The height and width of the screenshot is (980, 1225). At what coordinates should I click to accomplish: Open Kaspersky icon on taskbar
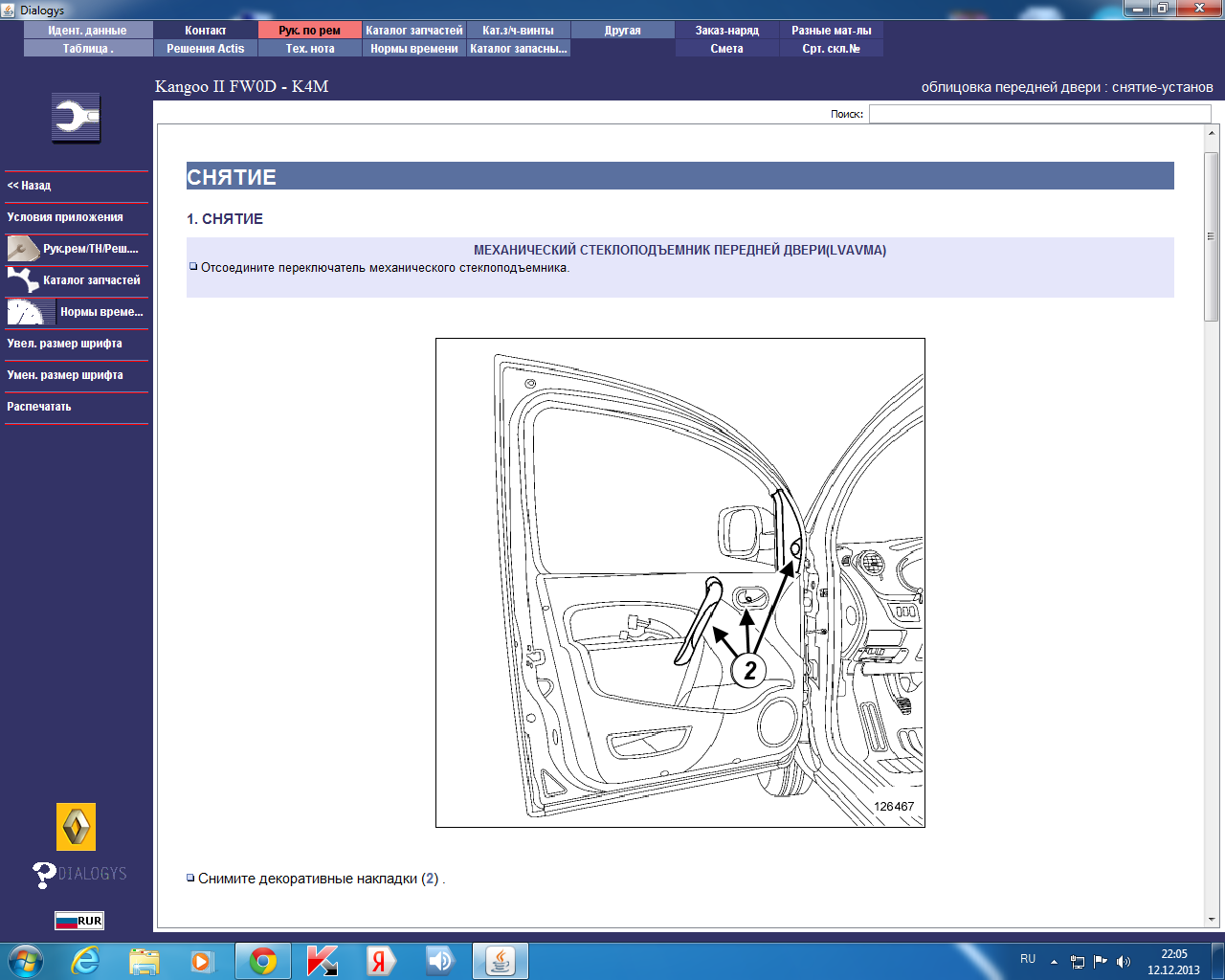[x=323, y=961]
